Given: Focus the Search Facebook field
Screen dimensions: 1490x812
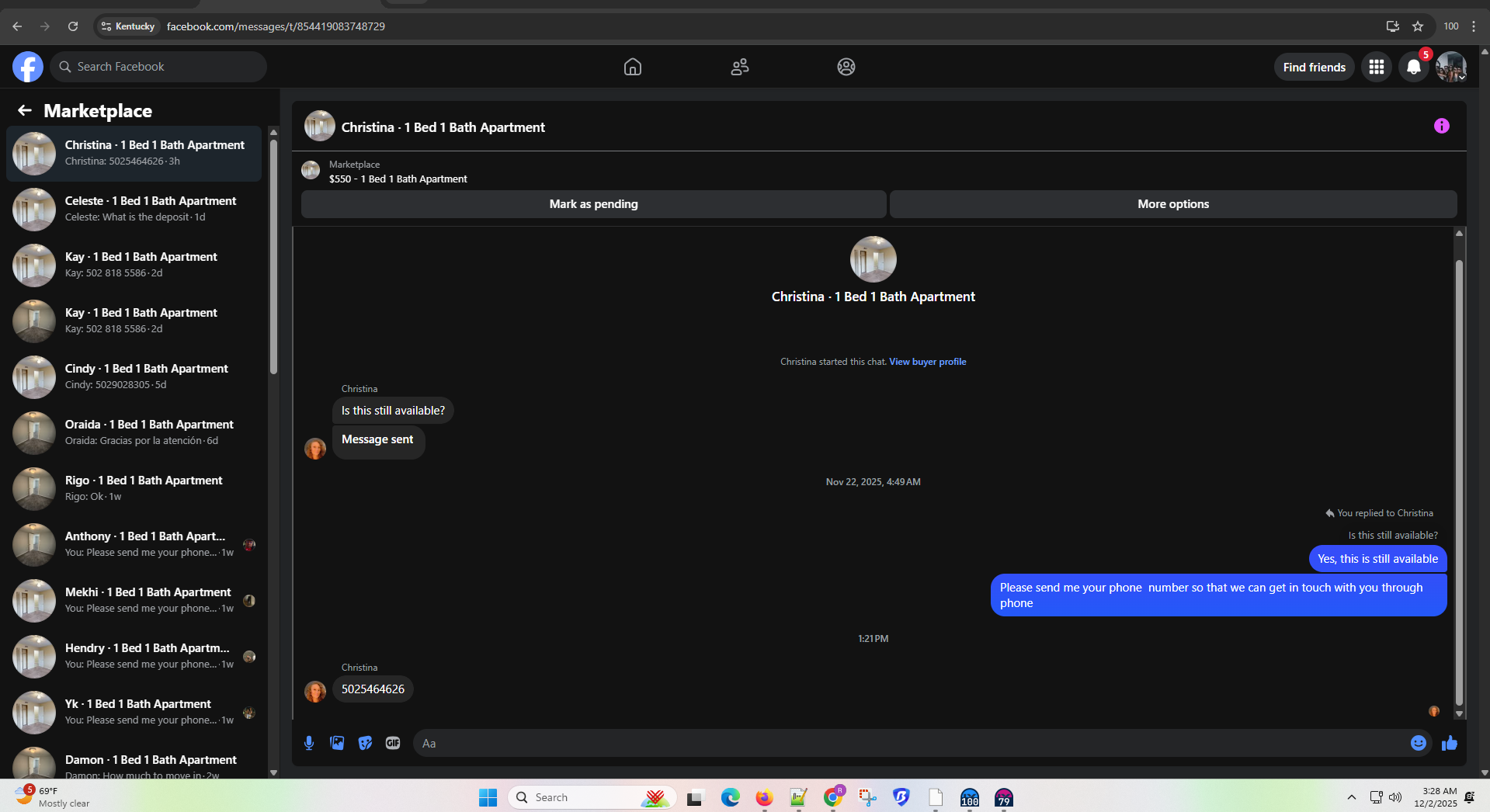Looking at the screenshot, I should 159,67.
